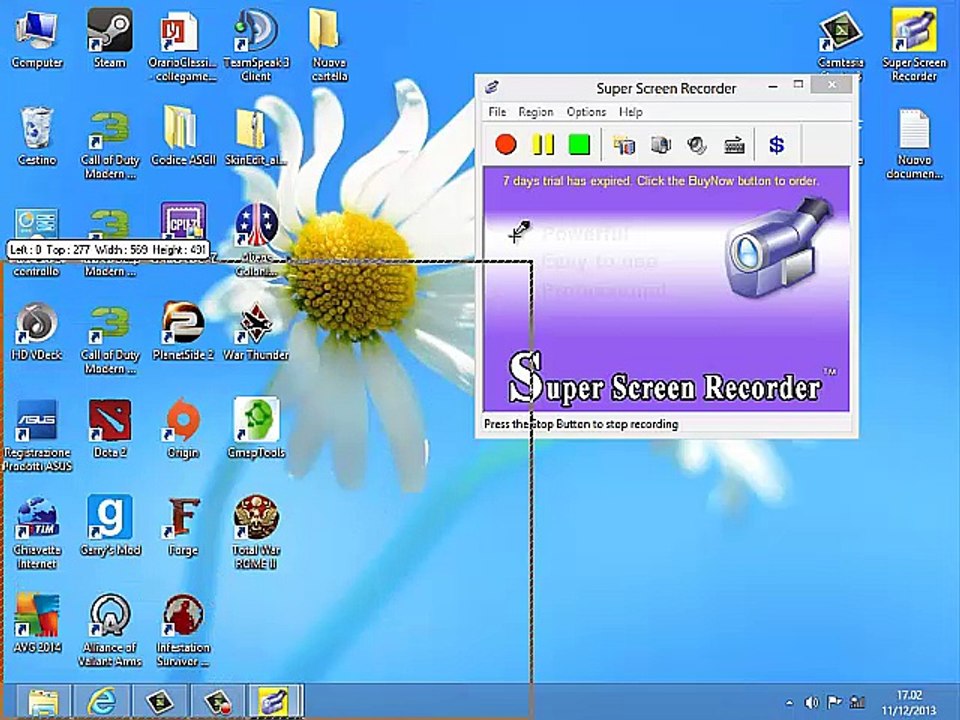Select the Steam desktop shortcut
This screenshot has width=960, height=720.
[110, 40]
